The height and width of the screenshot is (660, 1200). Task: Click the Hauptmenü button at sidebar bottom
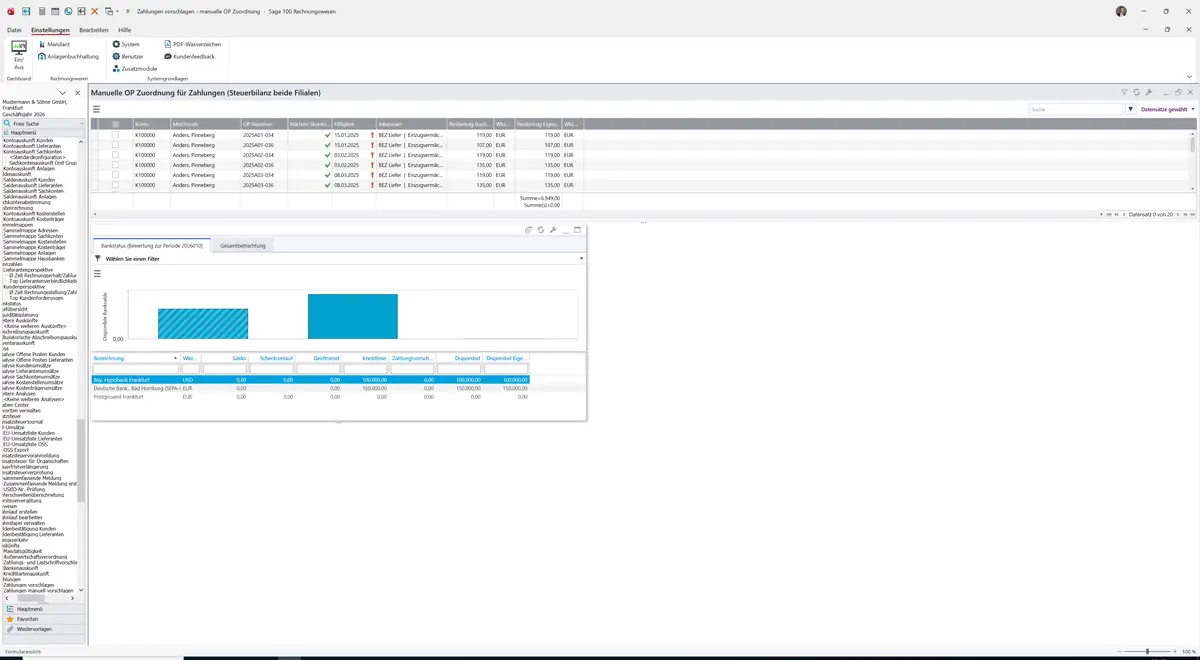43,609
